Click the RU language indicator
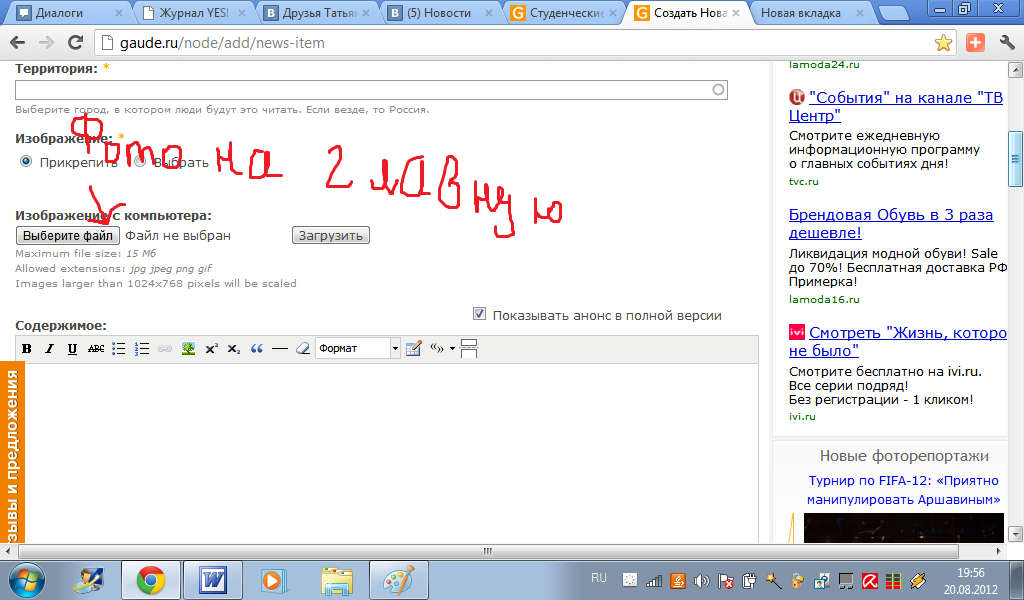The image size is (1024, 600). click(x=599, y=578)
